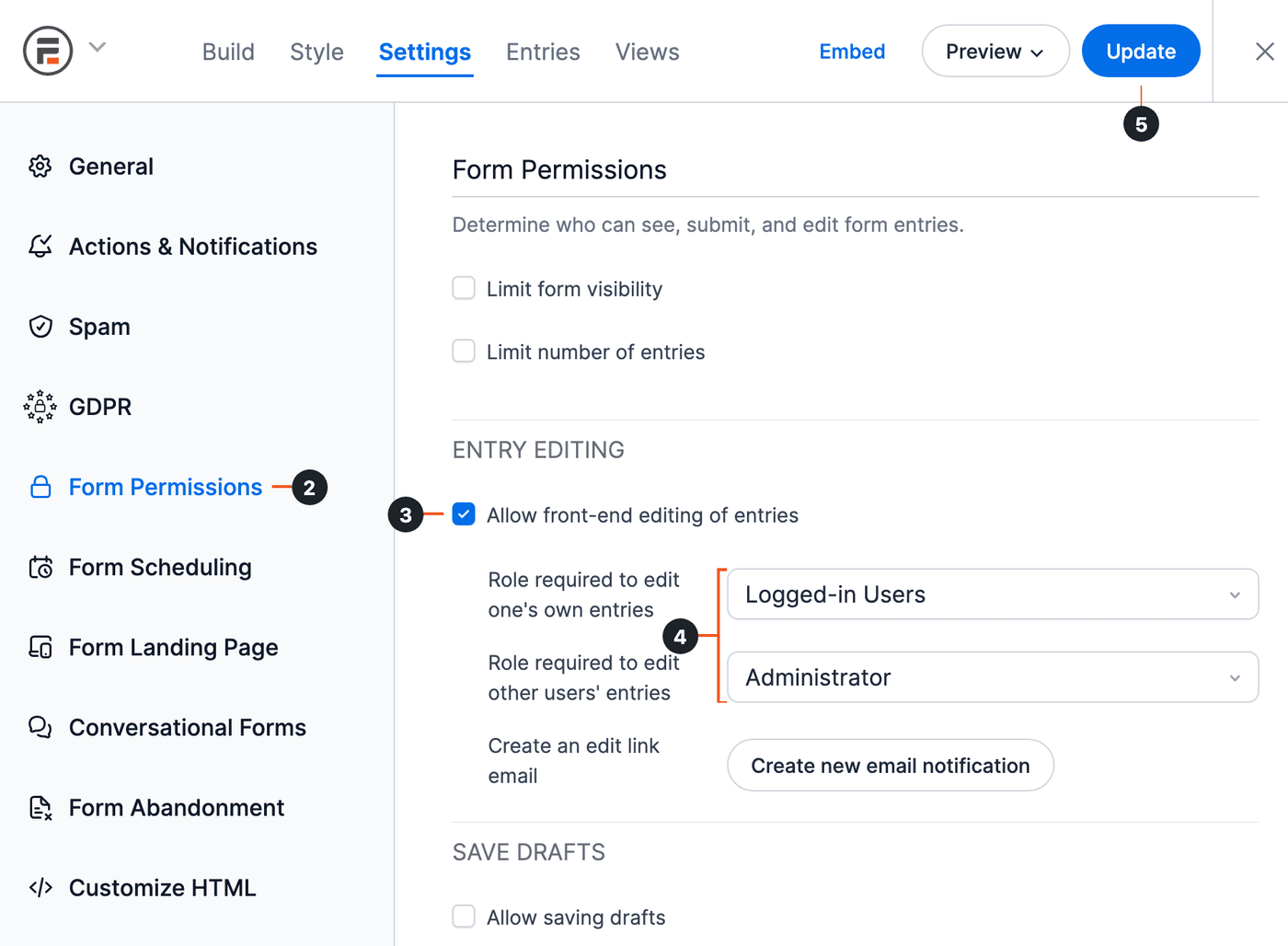Click the General gear icon
This screenshot has height=946, width=1288.
[x=40, y=167]
